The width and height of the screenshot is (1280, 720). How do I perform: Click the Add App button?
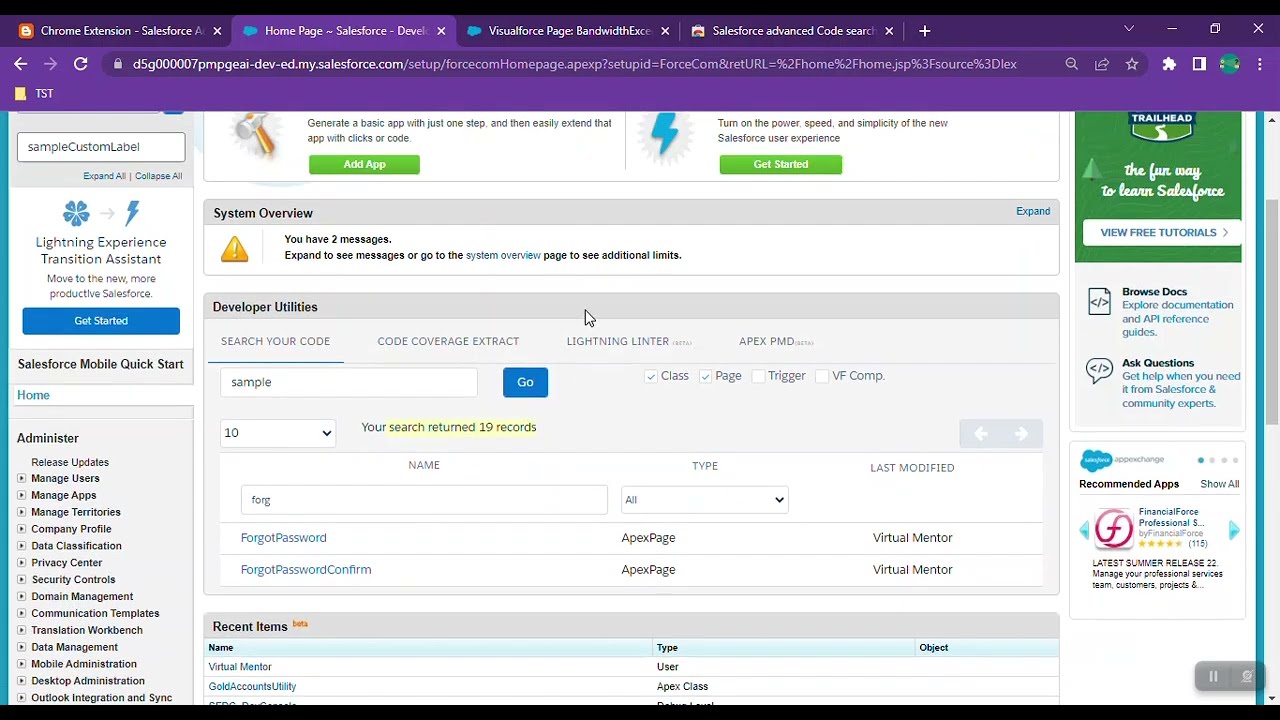click(x=364, y=164)
